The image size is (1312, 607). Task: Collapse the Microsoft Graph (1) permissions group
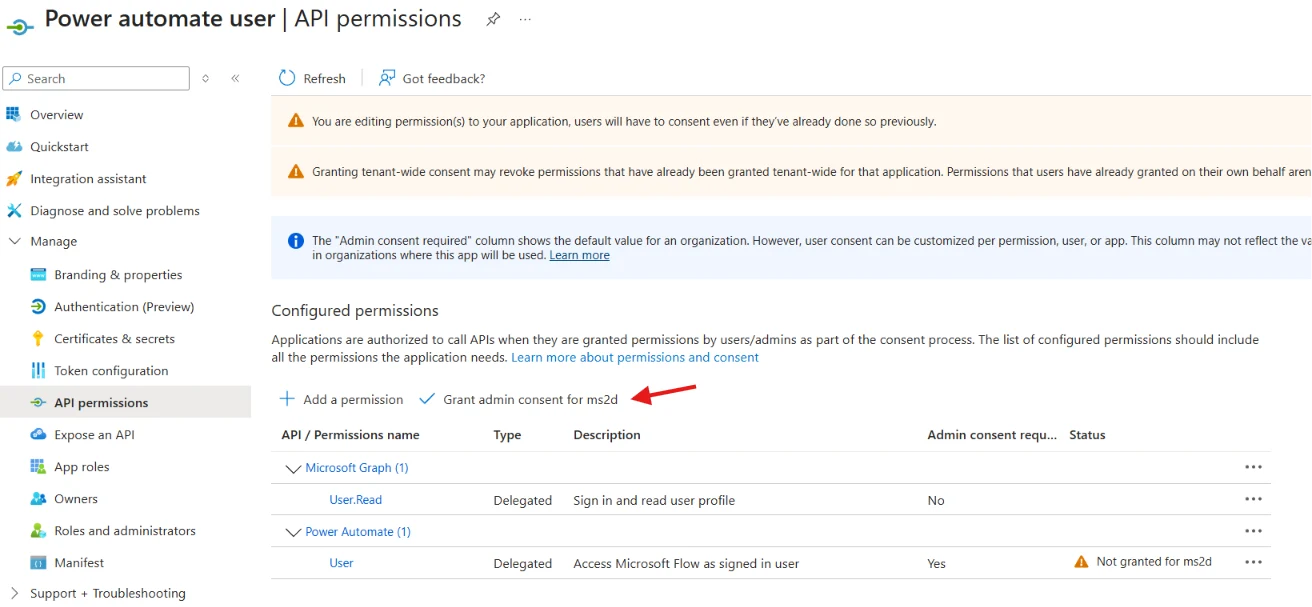(293, 468)
